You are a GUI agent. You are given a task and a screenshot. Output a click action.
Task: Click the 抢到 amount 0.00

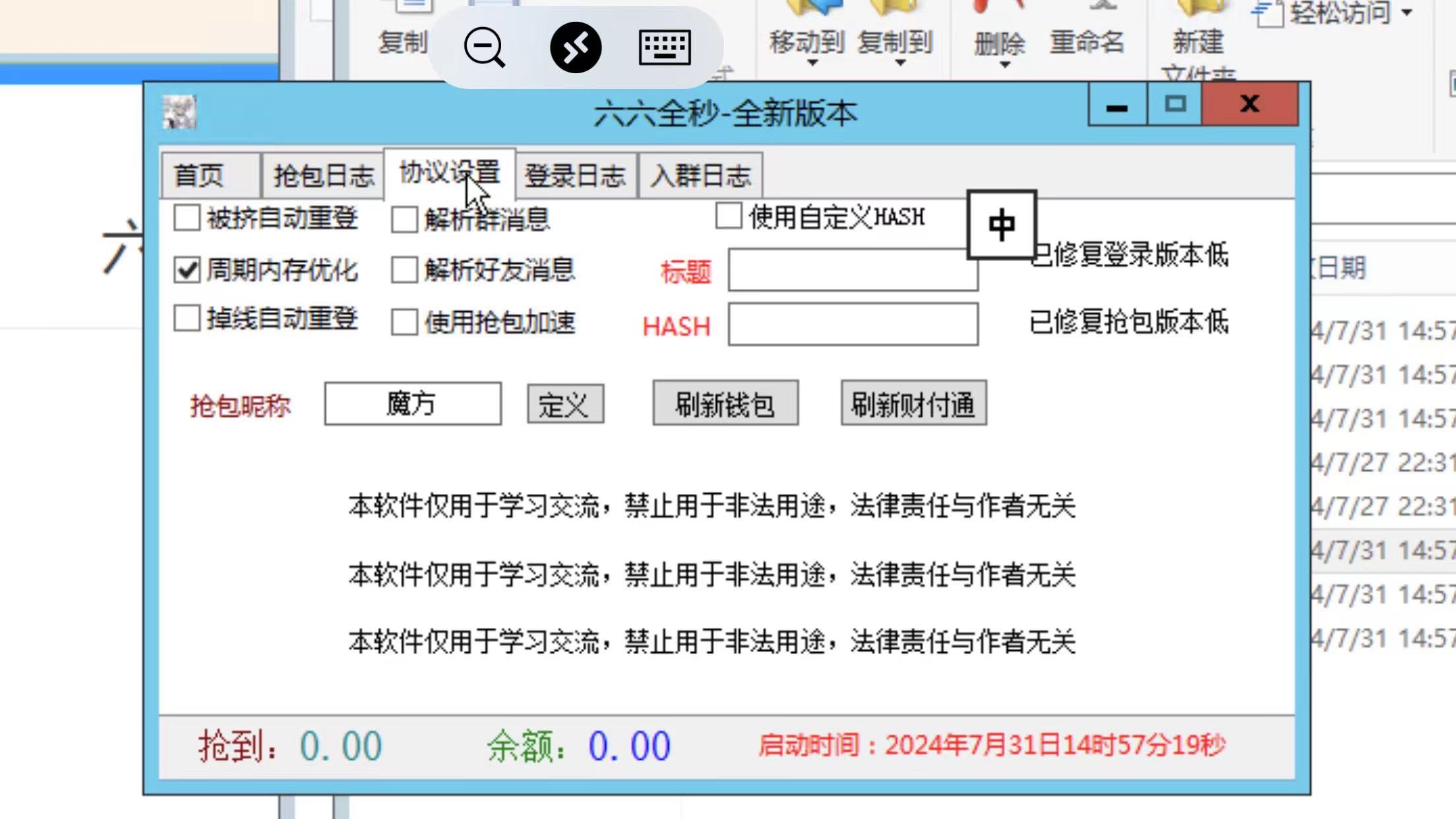pyautogui.click(x=341, y=746)
